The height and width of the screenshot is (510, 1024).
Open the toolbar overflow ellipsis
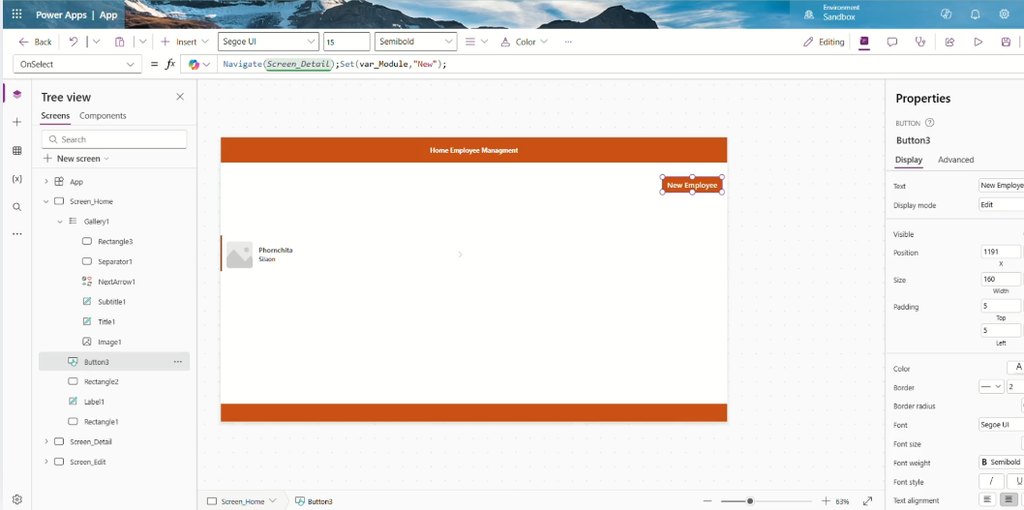point(568,42)
